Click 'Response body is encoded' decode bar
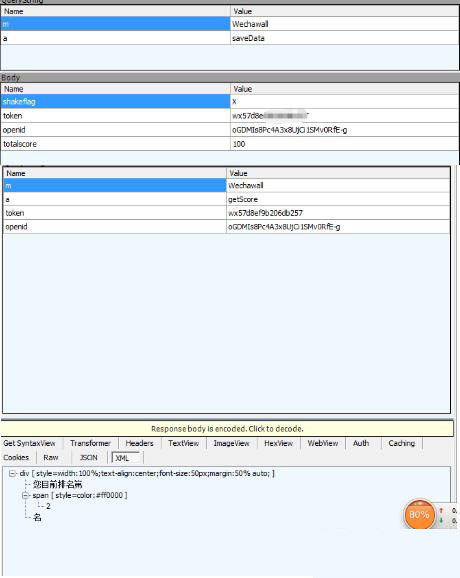This screenshot has height=578, width=460. click(227, 429)
